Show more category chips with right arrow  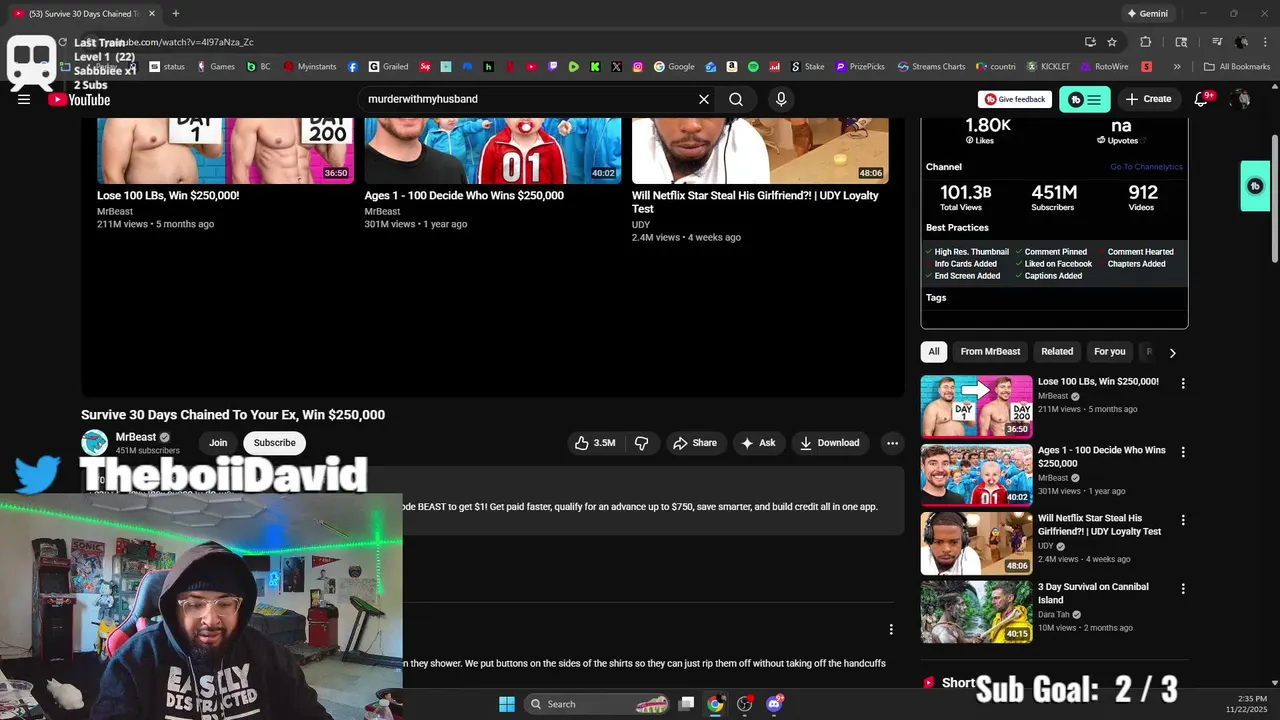1172,352
